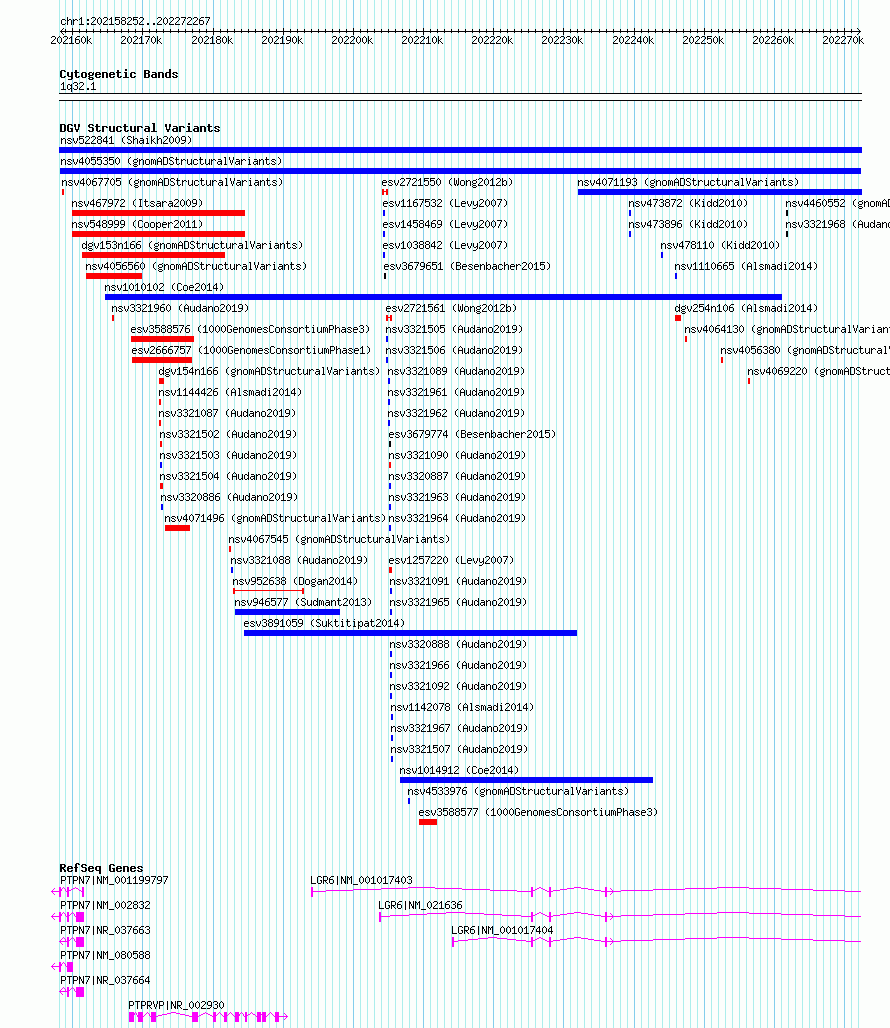Open esv1257220 (Levy2007) label
This screenshot has height=1028, width=890.
[x=451, y=560]
